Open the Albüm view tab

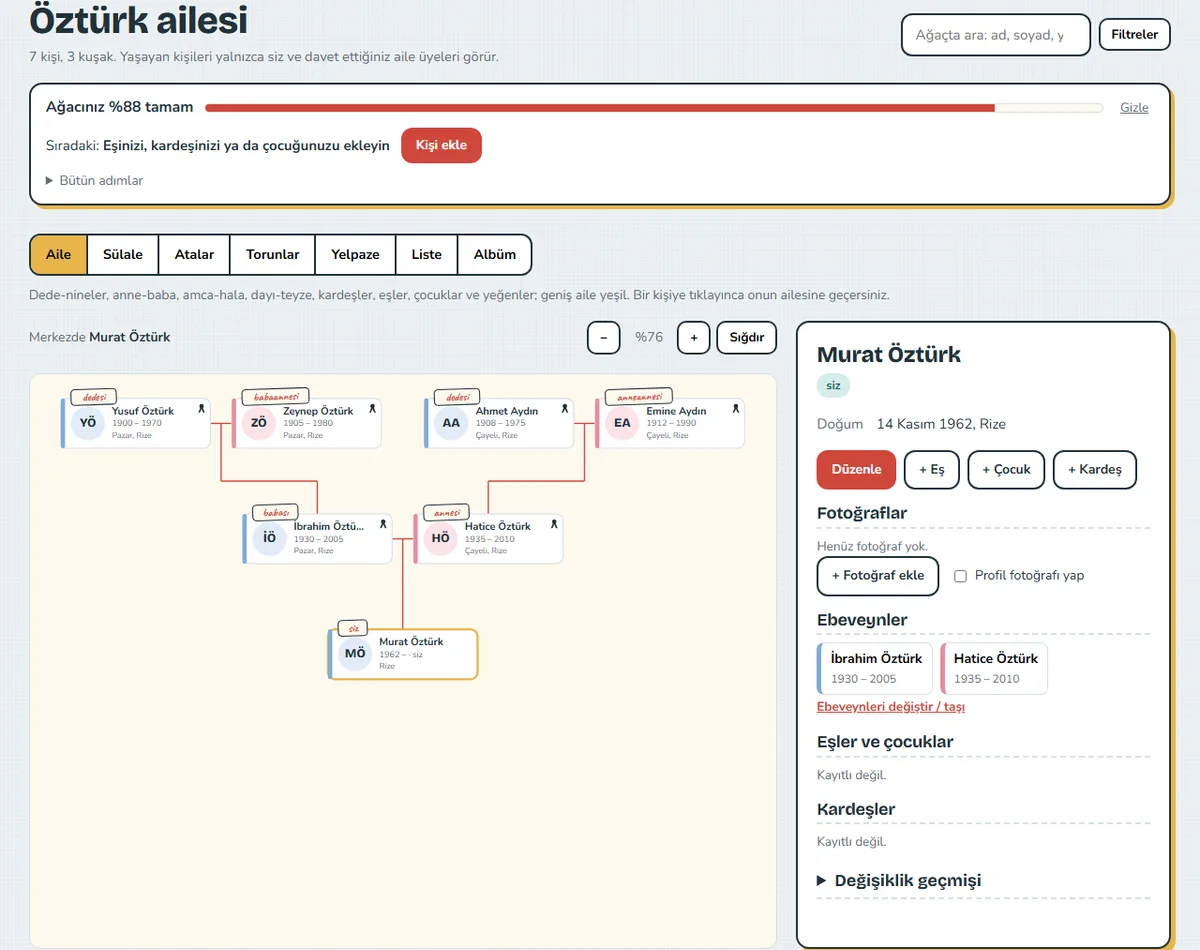pyautogui.click(x=495, y=254)
